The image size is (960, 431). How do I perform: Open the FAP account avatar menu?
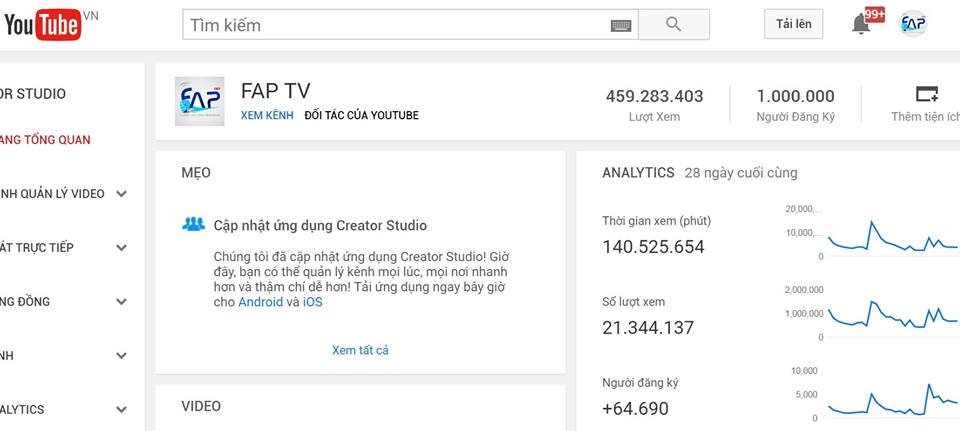912,24
